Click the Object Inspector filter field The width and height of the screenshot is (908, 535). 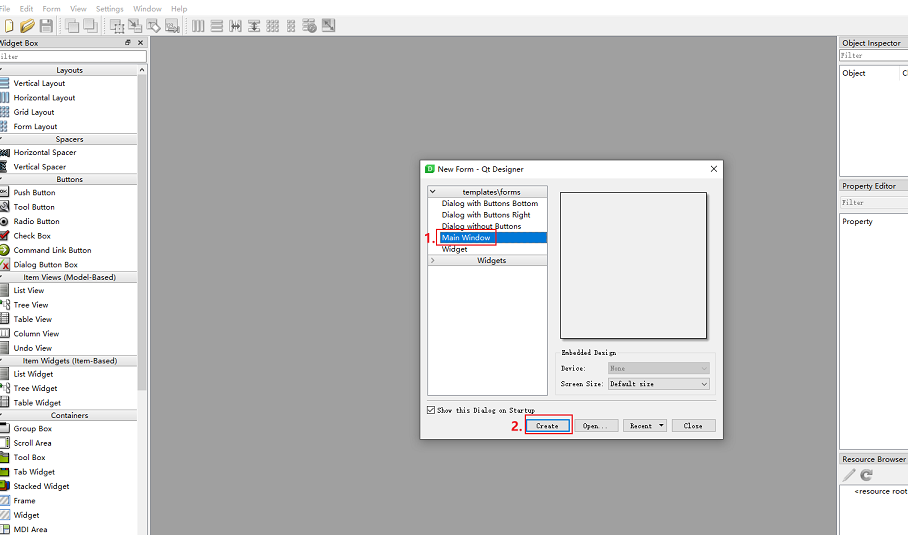pyautogui.click(x=874, y=56)
